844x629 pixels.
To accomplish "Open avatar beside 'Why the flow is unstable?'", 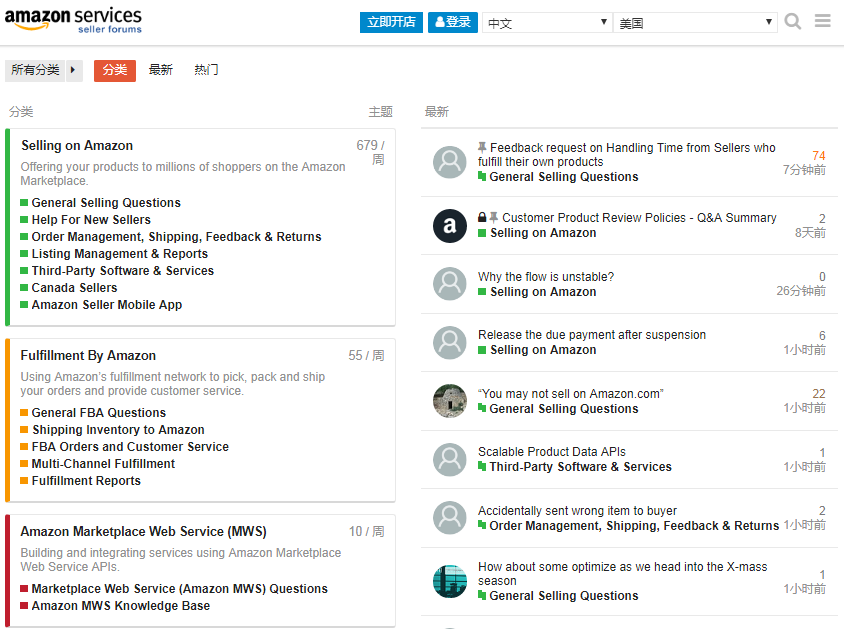I will coord(449,284).
